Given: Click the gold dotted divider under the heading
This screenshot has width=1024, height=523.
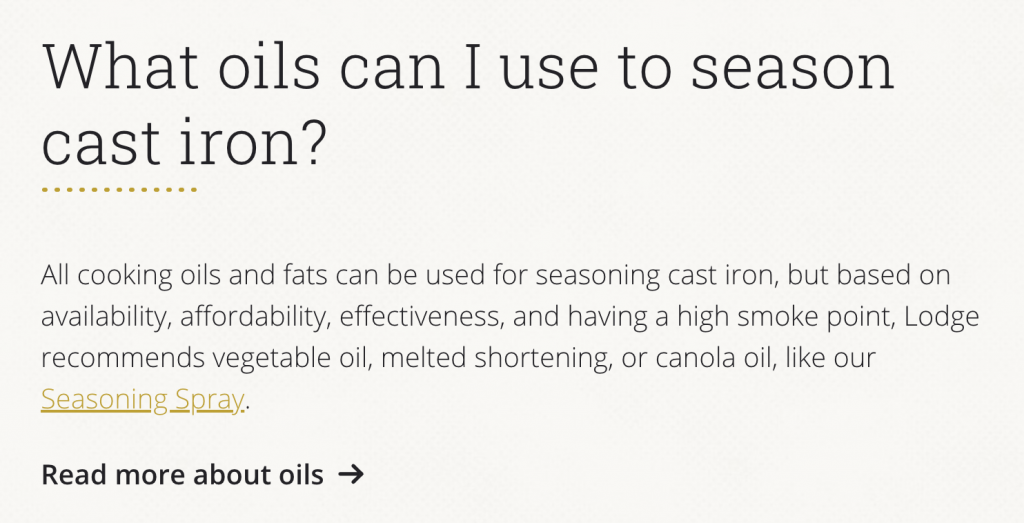Looking at the screenshot, I should click(119, 190).
